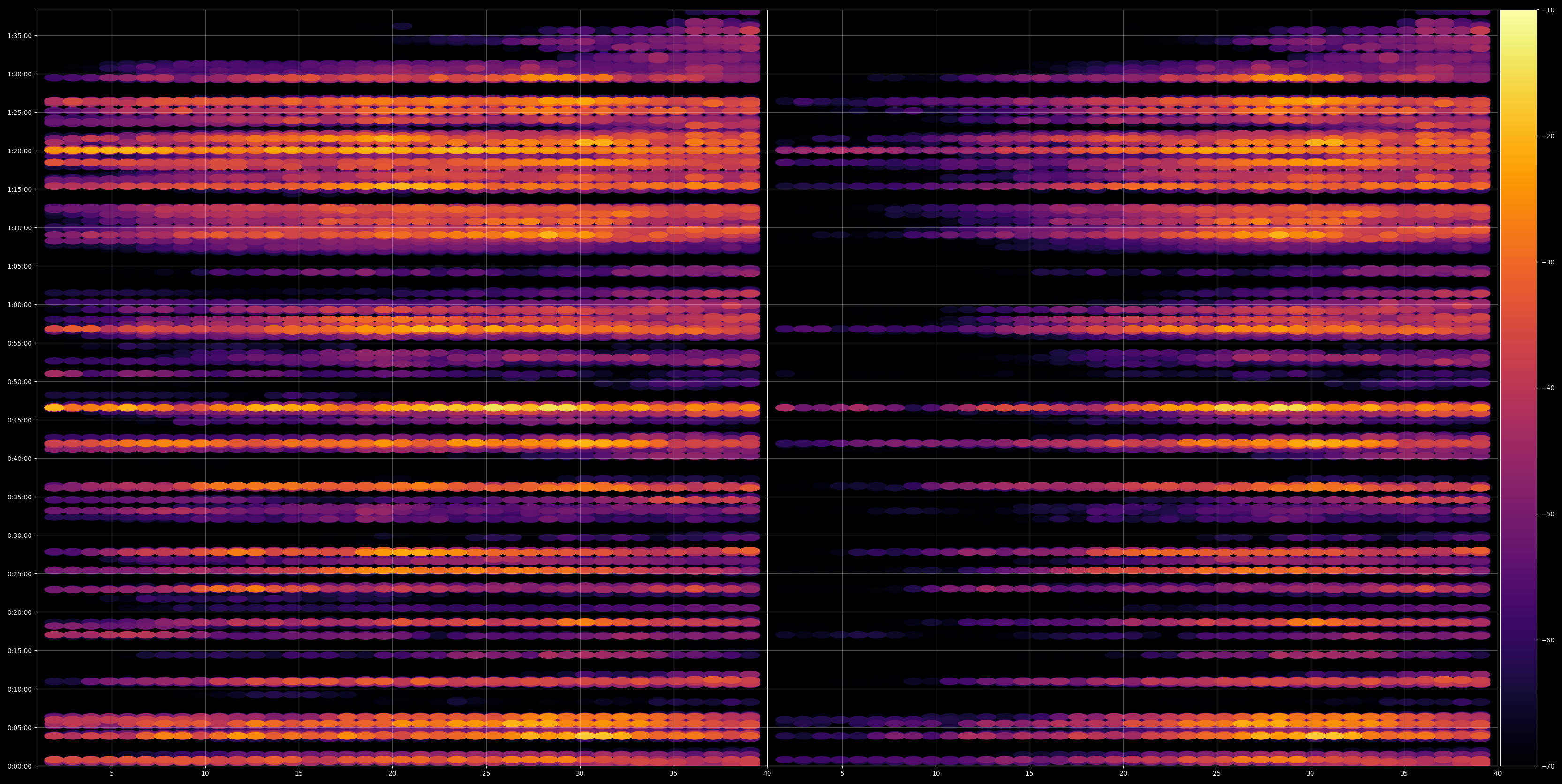
Task: Click x-axis label 15 under the left plot
Action: tap(299, 774)
